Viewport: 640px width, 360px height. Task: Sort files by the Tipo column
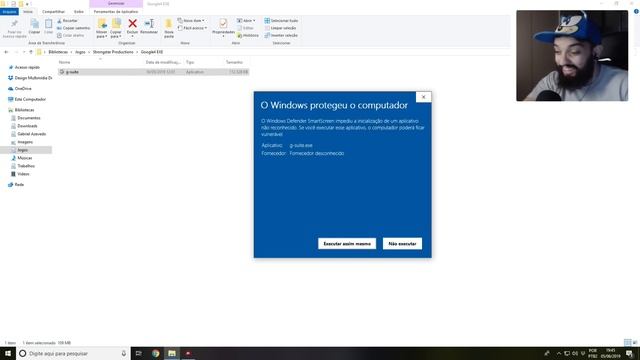click(190, 62)
